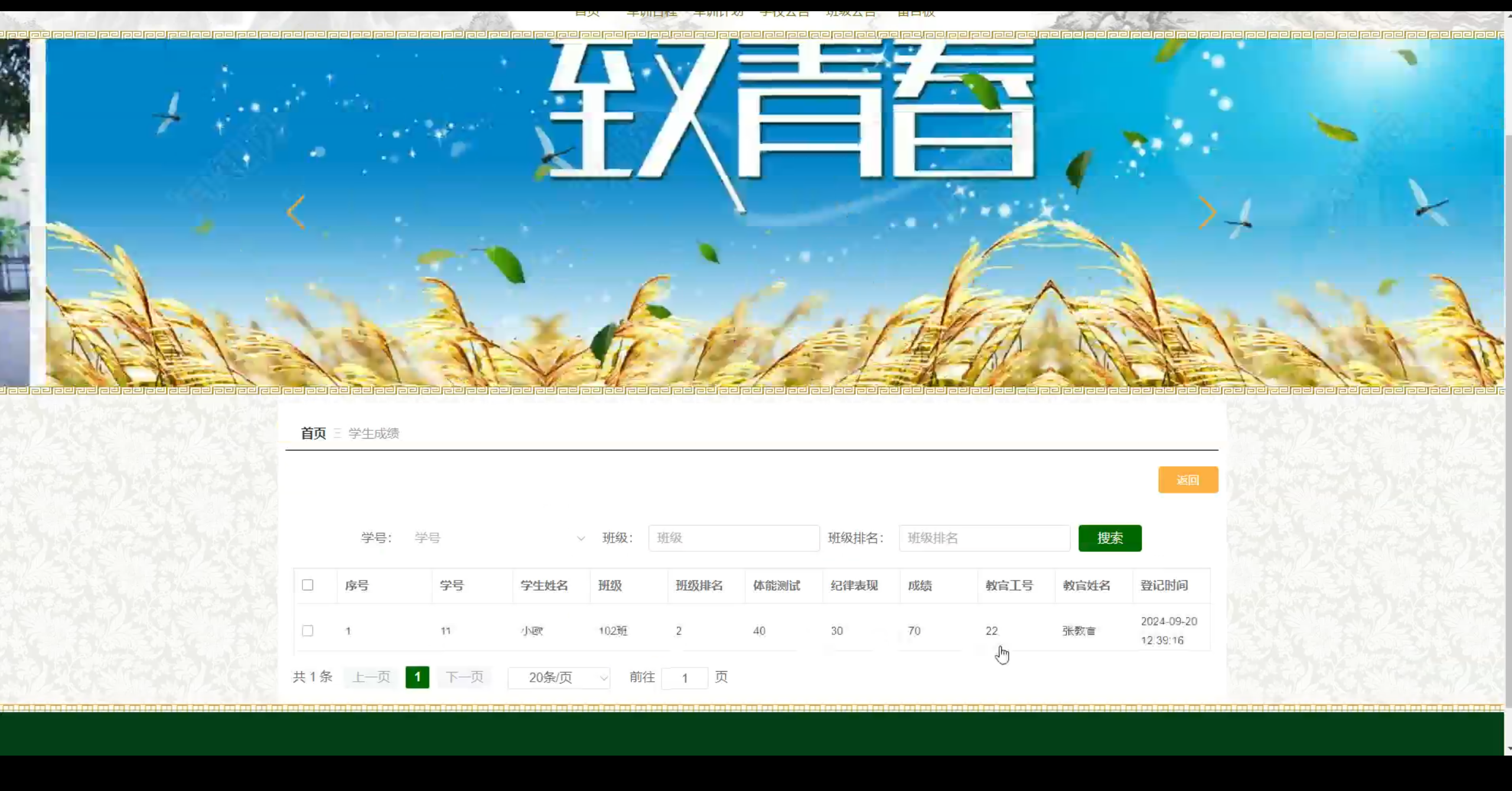Image resolution: width=1512 pixels, height=791 pixels.
Task: Open the 学号 filter dropdown
Action: [497, 538]
